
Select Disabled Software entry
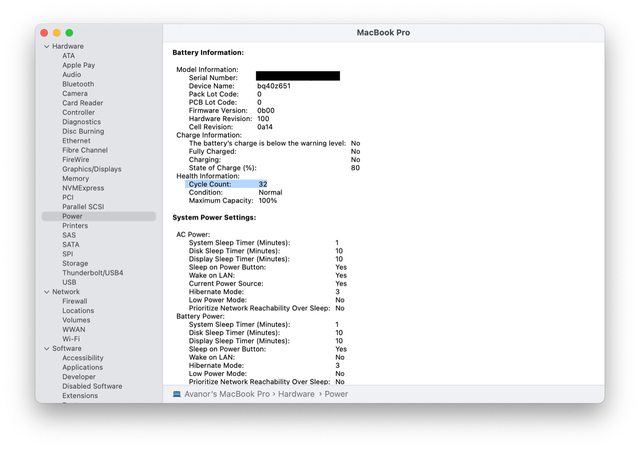tap(92, 386)
